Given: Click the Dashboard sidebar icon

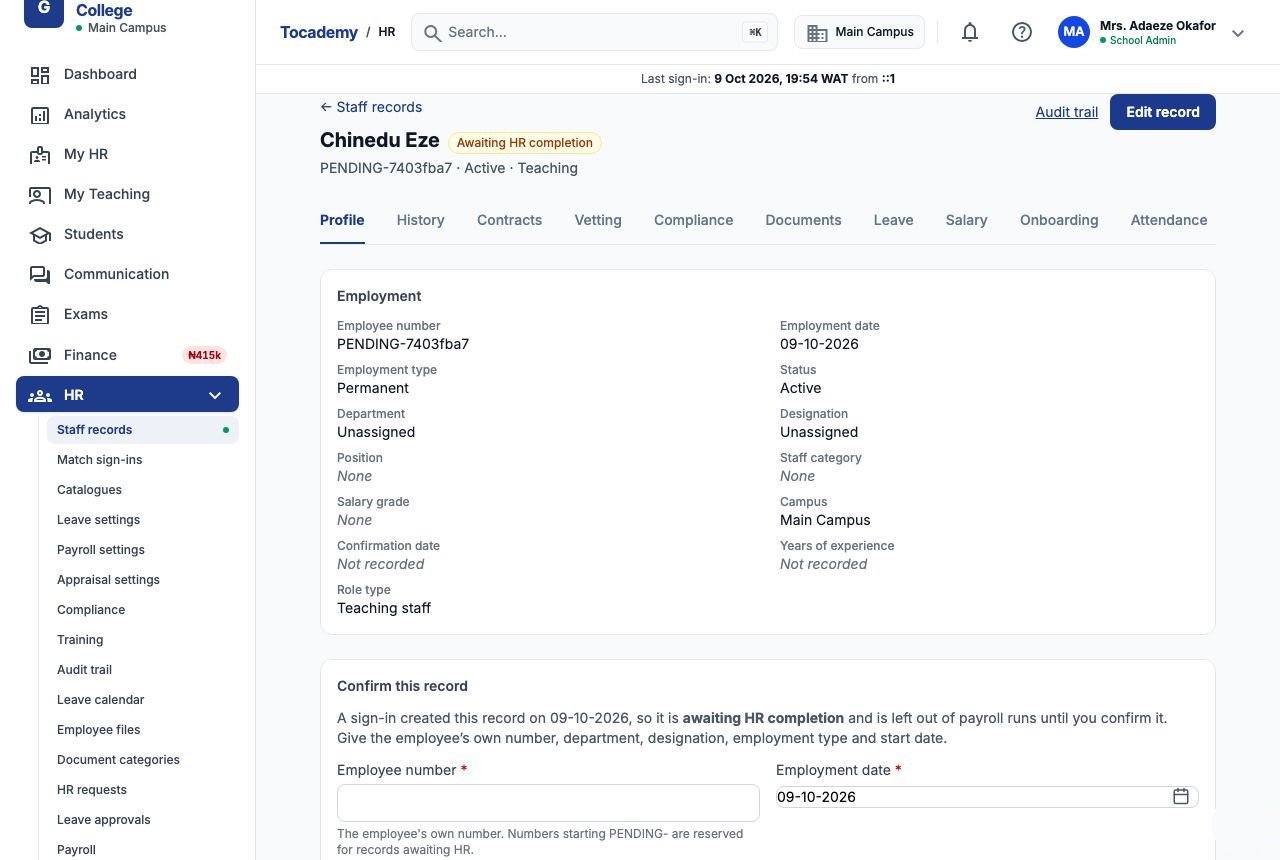Looking at the screenshot, I should (x=40, y=74).
